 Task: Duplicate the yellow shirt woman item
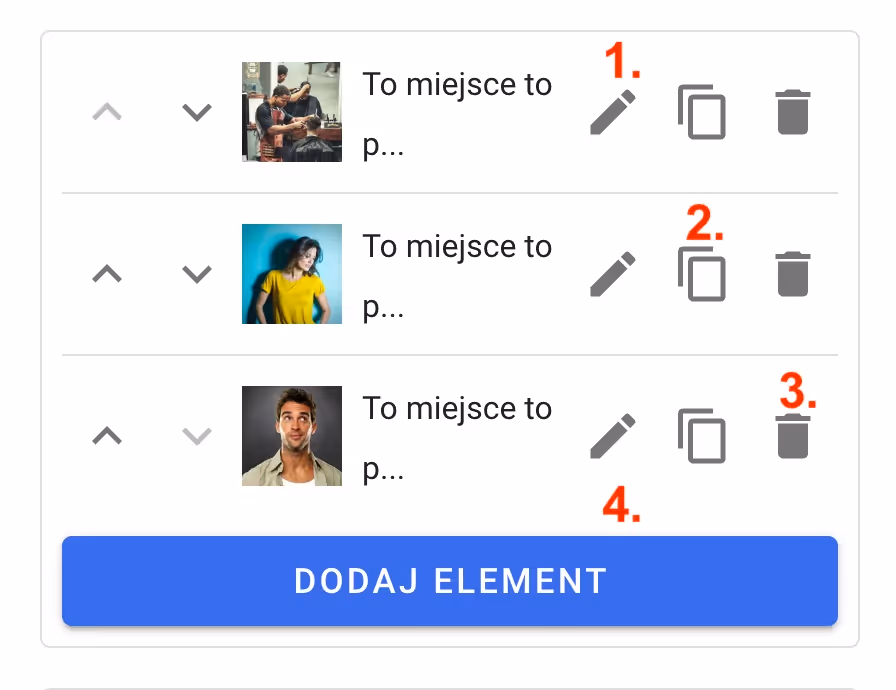coord(701,274)
